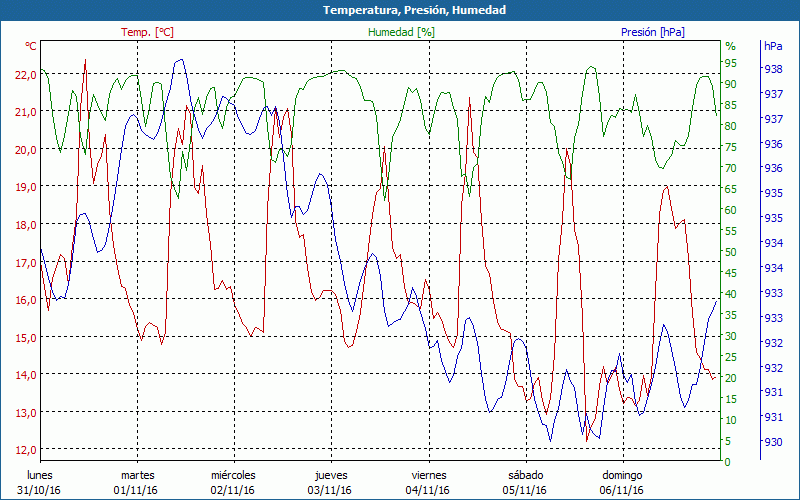Pick the lunes 31/10/16 date label
Viewport: 800px width, 500px height.
[x=38, y=482]
